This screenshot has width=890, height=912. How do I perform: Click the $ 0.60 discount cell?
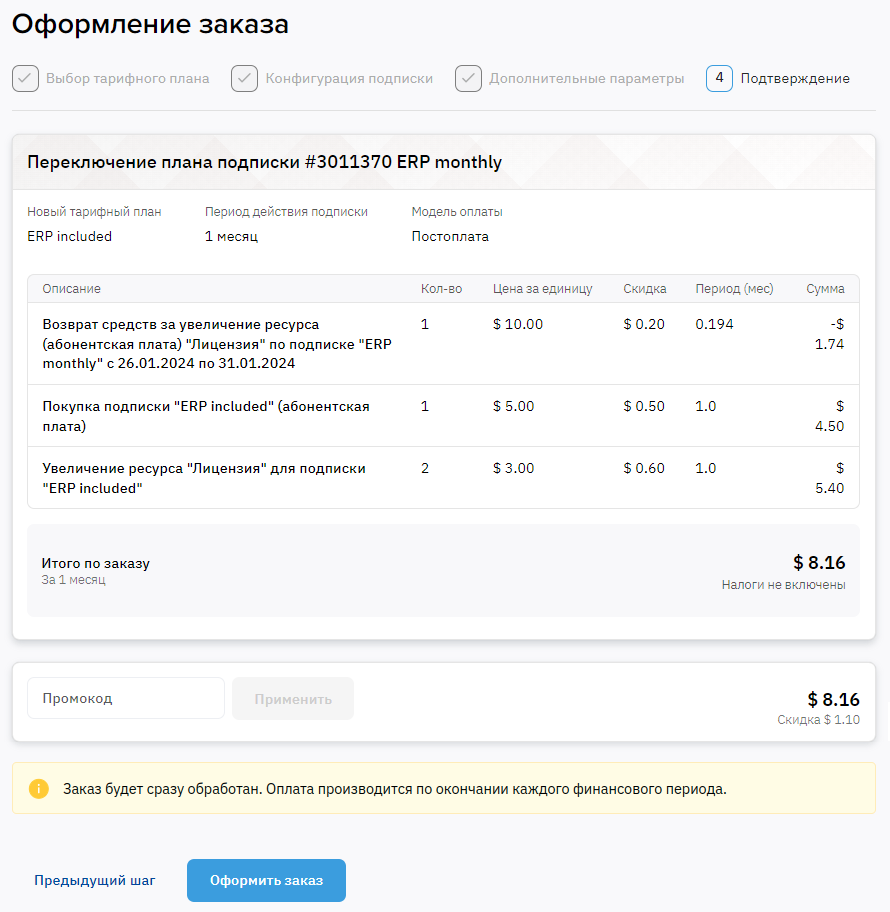(644, 468)
